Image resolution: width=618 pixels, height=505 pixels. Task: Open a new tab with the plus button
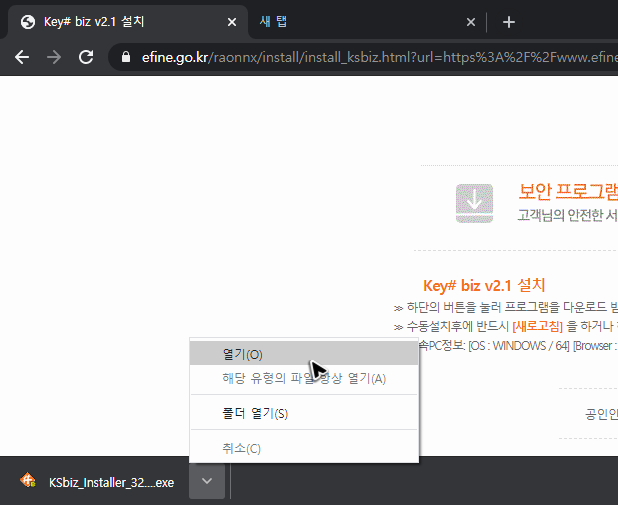509,22
